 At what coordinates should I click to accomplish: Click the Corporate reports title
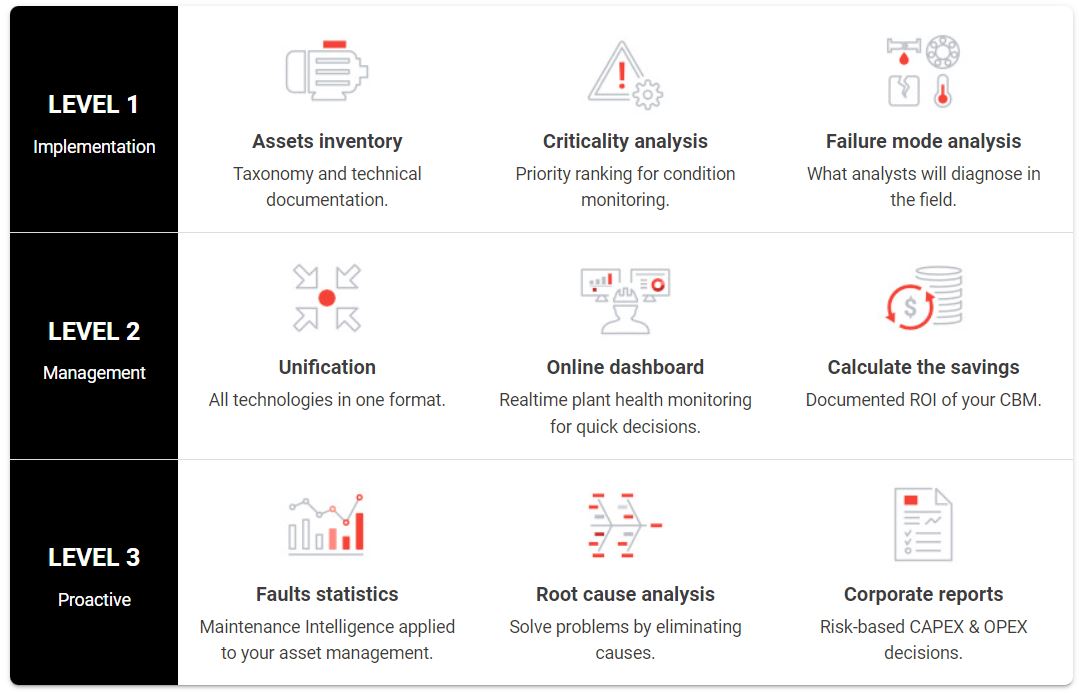pyautogui.click(x=923, y=594)
